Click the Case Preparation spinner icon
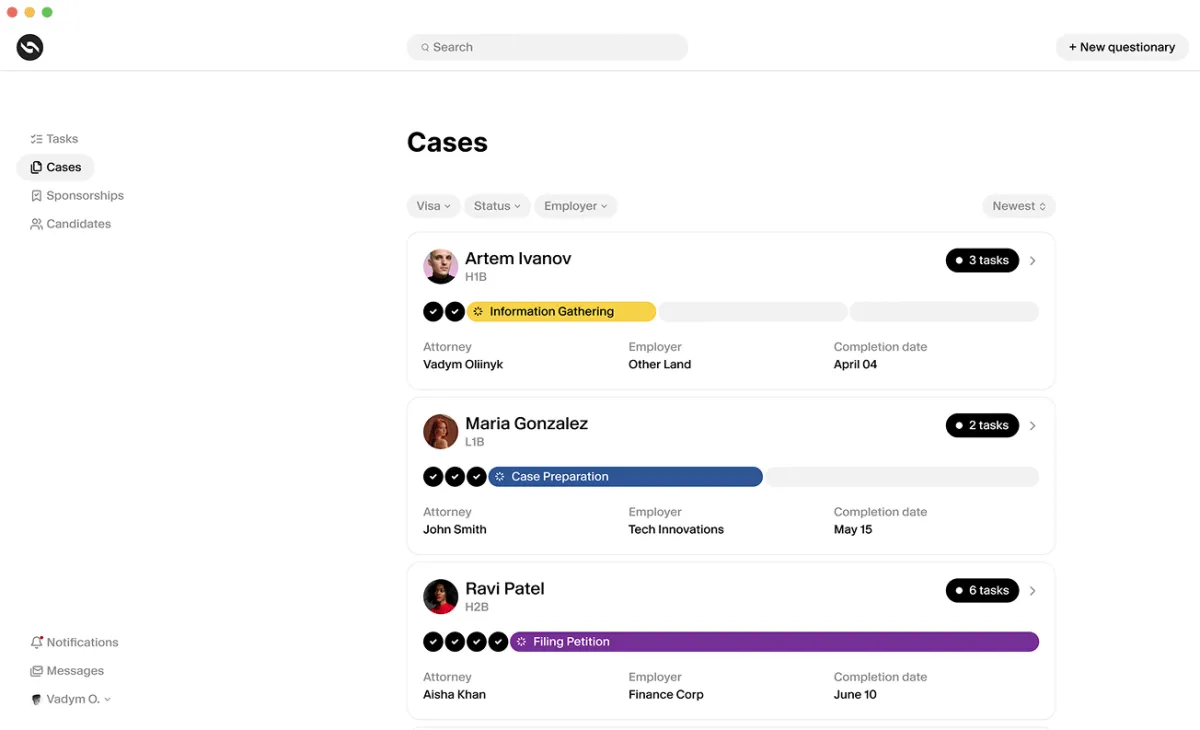1200x730 pixels. pos(500,477)
